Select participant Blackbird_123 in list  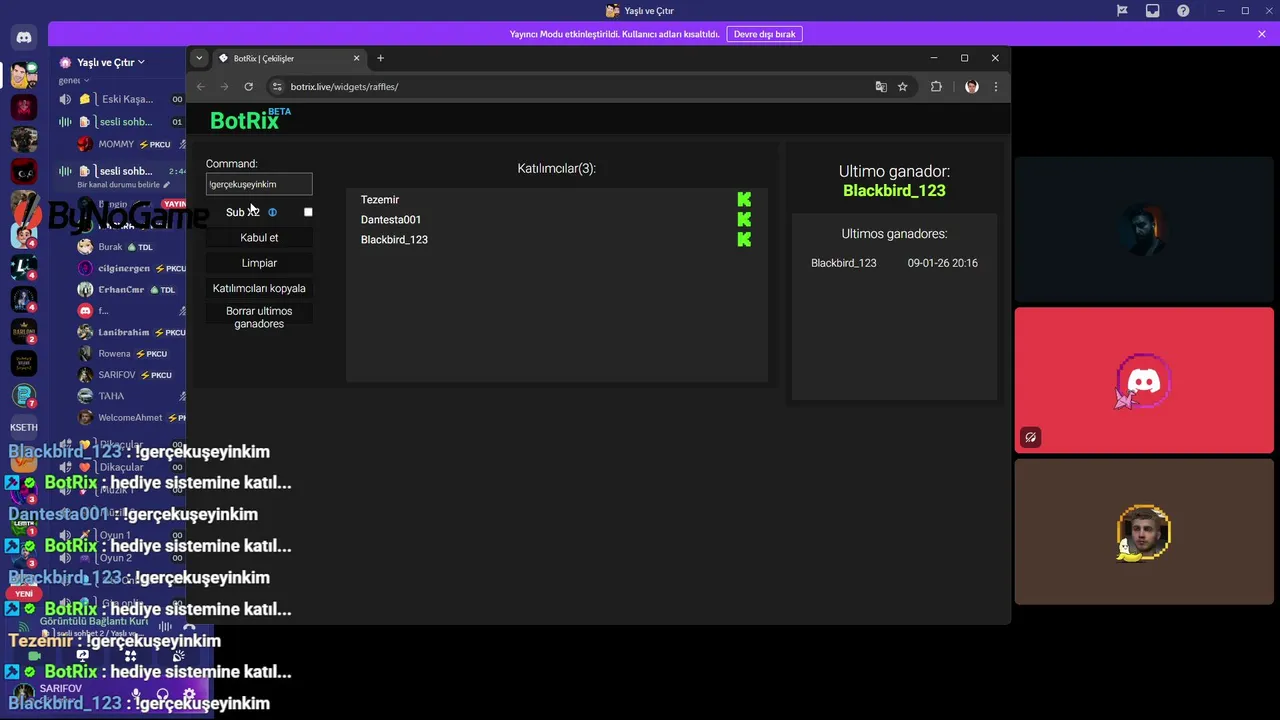pos(394,240)
